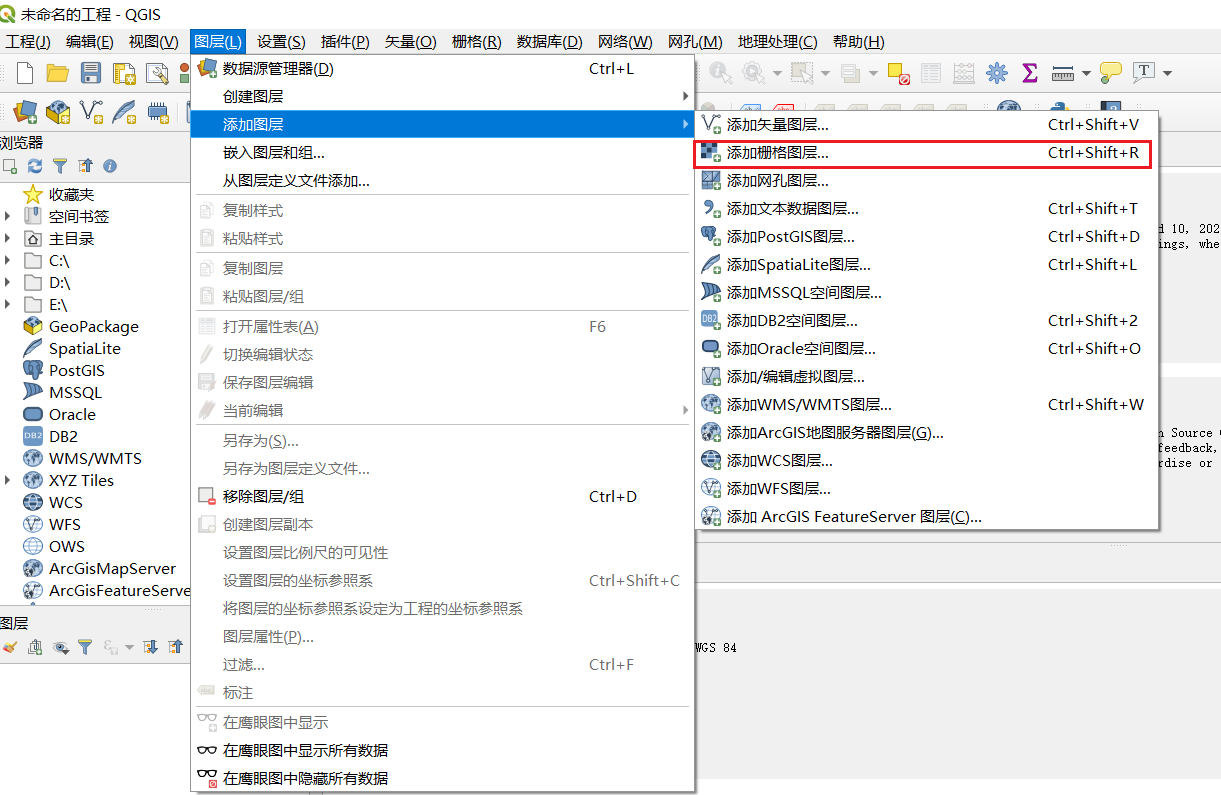
Task: Open the 设置(S) menu
Action: click(281, 41)
